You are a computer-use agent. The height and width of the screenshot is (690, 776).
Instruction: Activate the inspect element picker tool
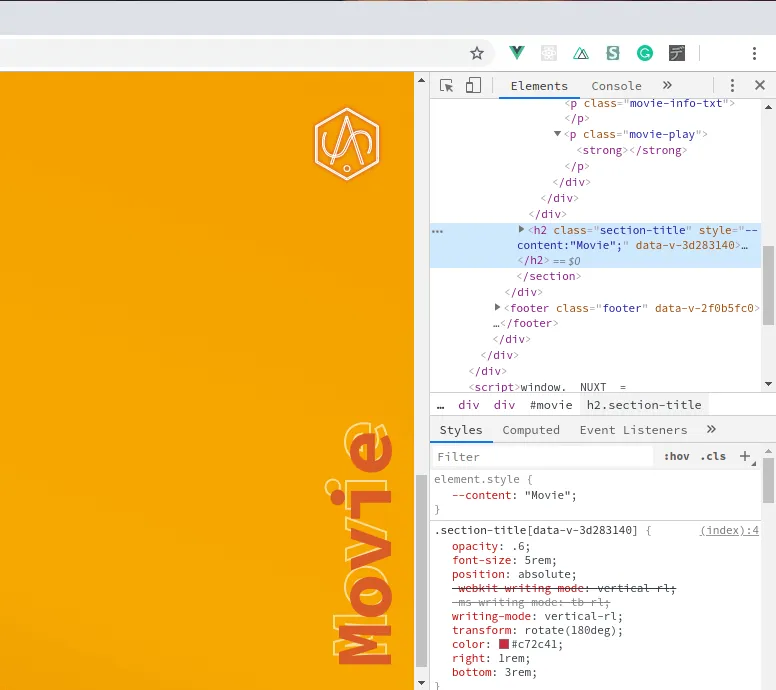coord(446,86)
